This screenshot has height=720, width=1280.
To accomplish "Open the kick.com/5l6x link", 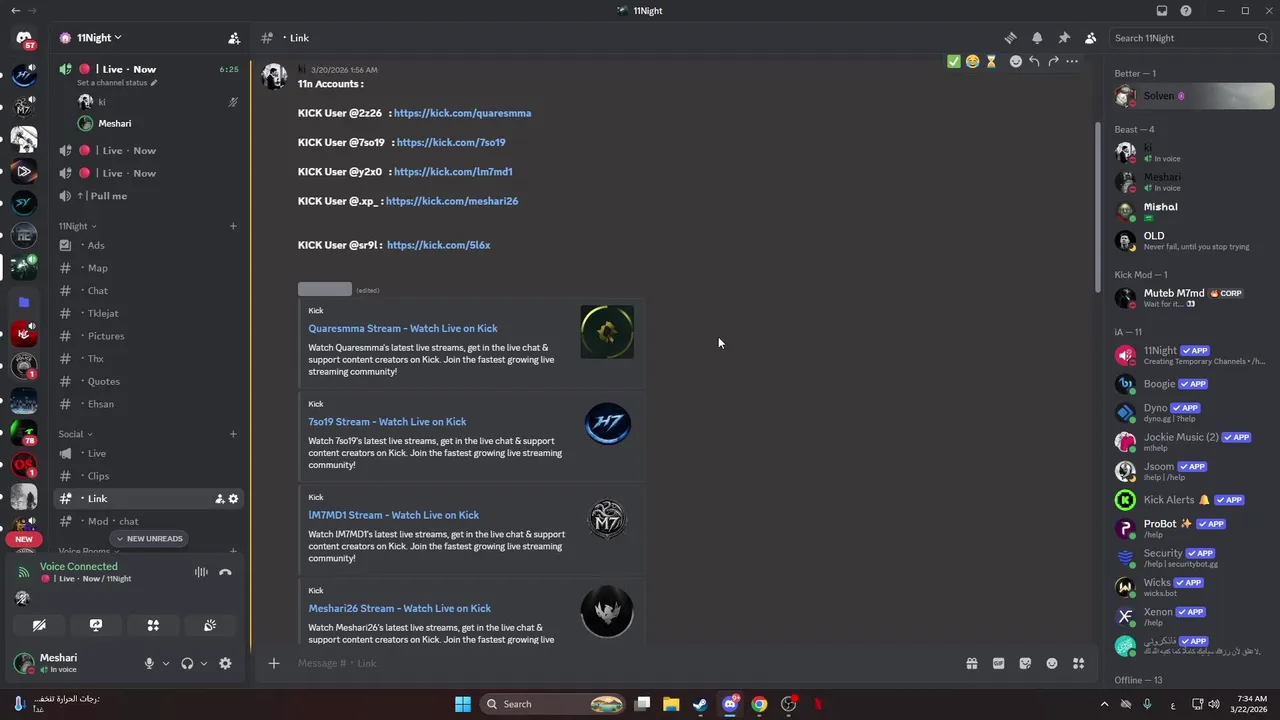I will click(438, 245).
